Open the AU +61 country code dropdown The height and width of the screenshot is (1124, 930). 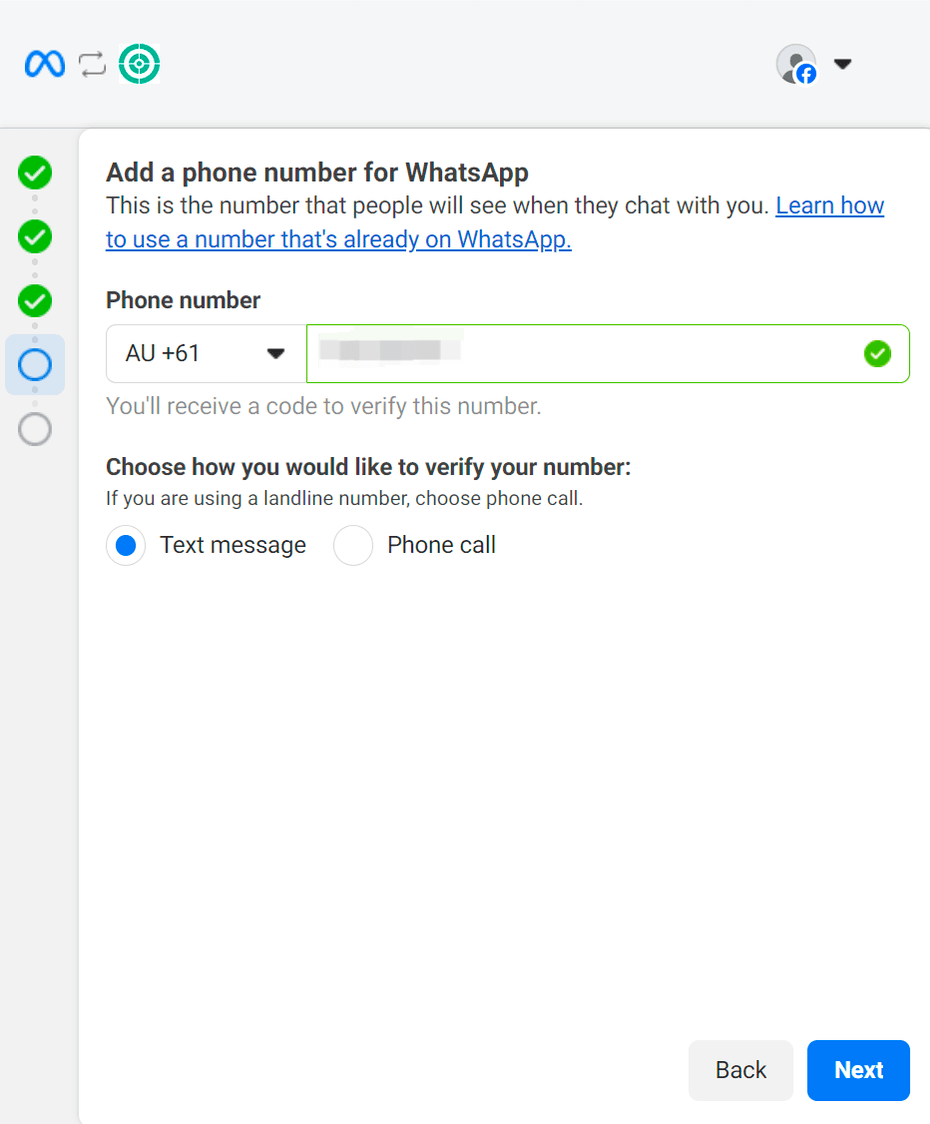click(207, 353)
